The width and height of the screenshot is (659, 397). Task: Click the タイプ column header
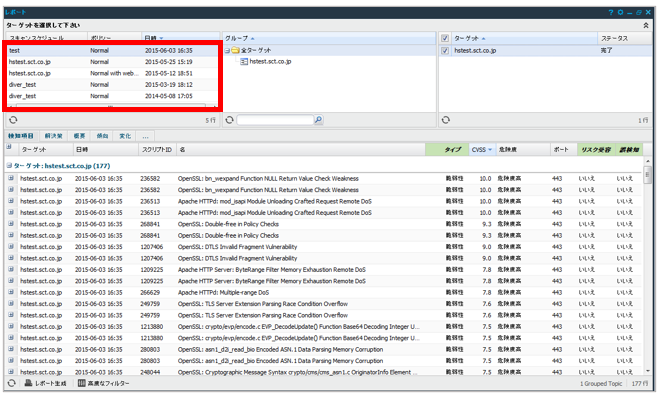pos(447,150)
